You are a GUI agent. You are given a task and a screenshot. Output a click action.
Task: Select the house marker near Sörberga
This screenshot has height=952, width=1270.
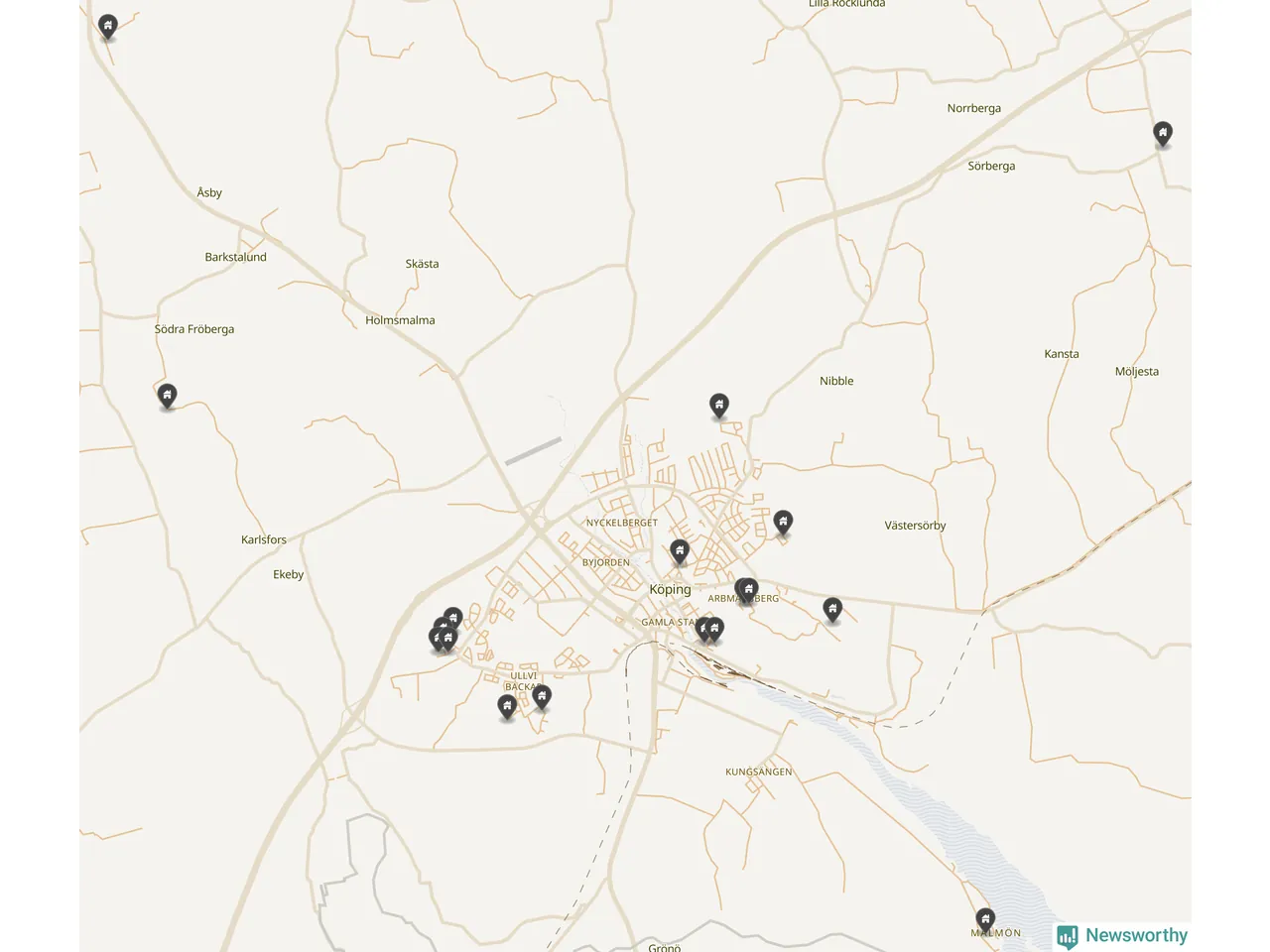(x=1163, y=133)
